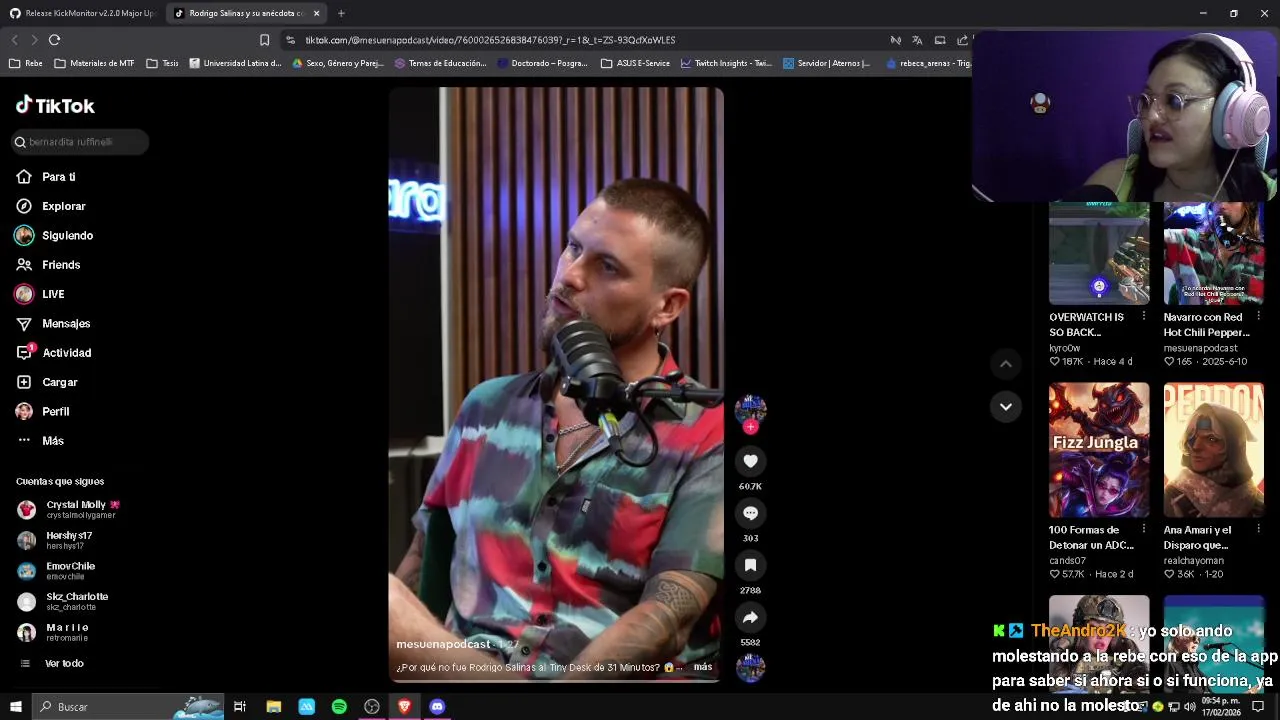Open options for 100 Formas video card
The height and width of the screenshot is (720, 1280).
pyautogui.click(x=1144, y=530)
